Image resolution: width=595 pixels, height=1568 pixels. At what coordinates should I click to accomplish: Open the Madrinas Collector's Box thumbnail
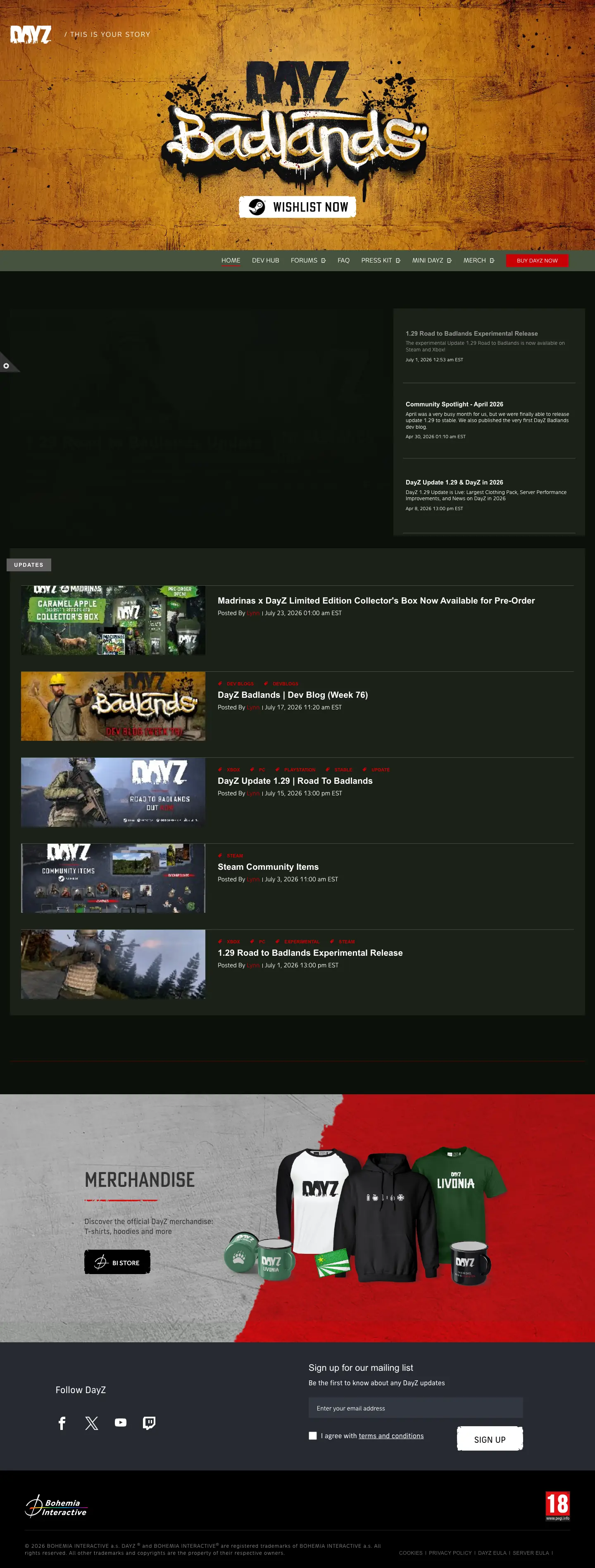[113, 620]
